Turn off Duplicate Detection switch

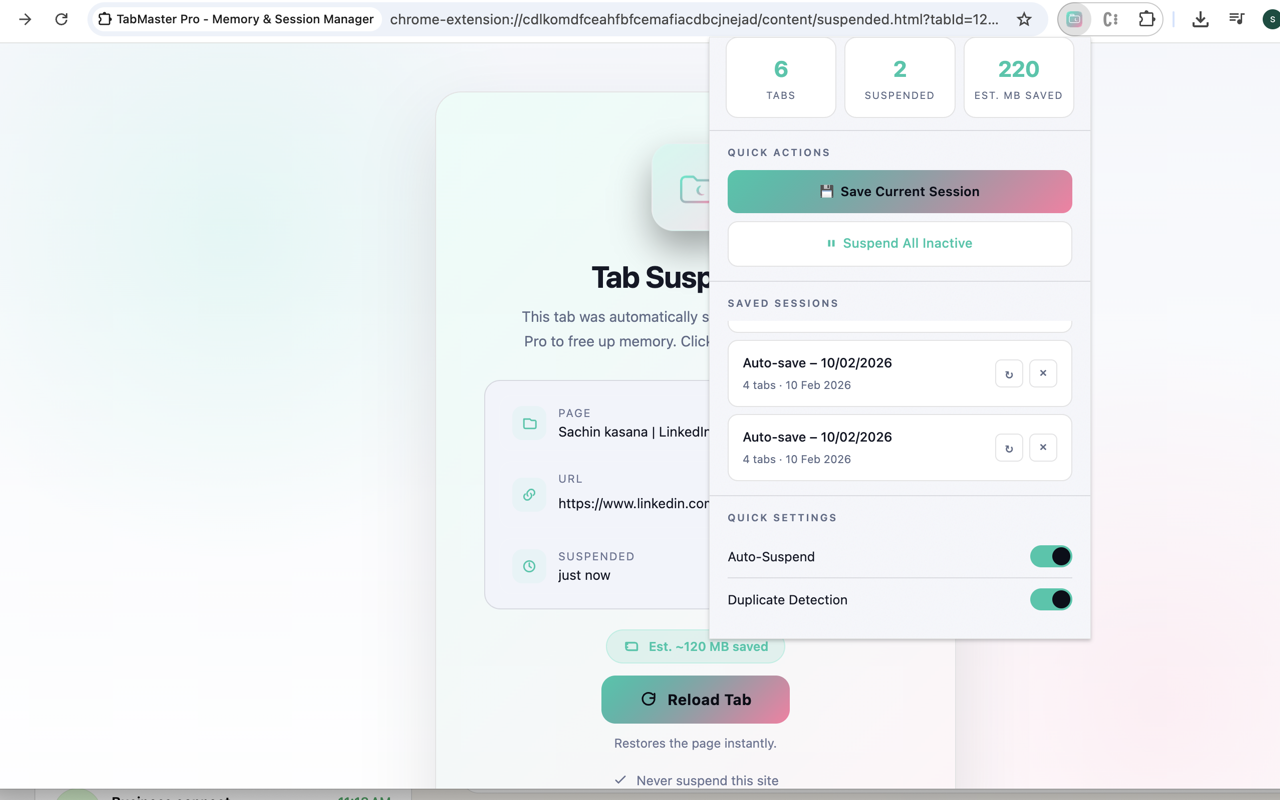click(x=1050, y=600)
